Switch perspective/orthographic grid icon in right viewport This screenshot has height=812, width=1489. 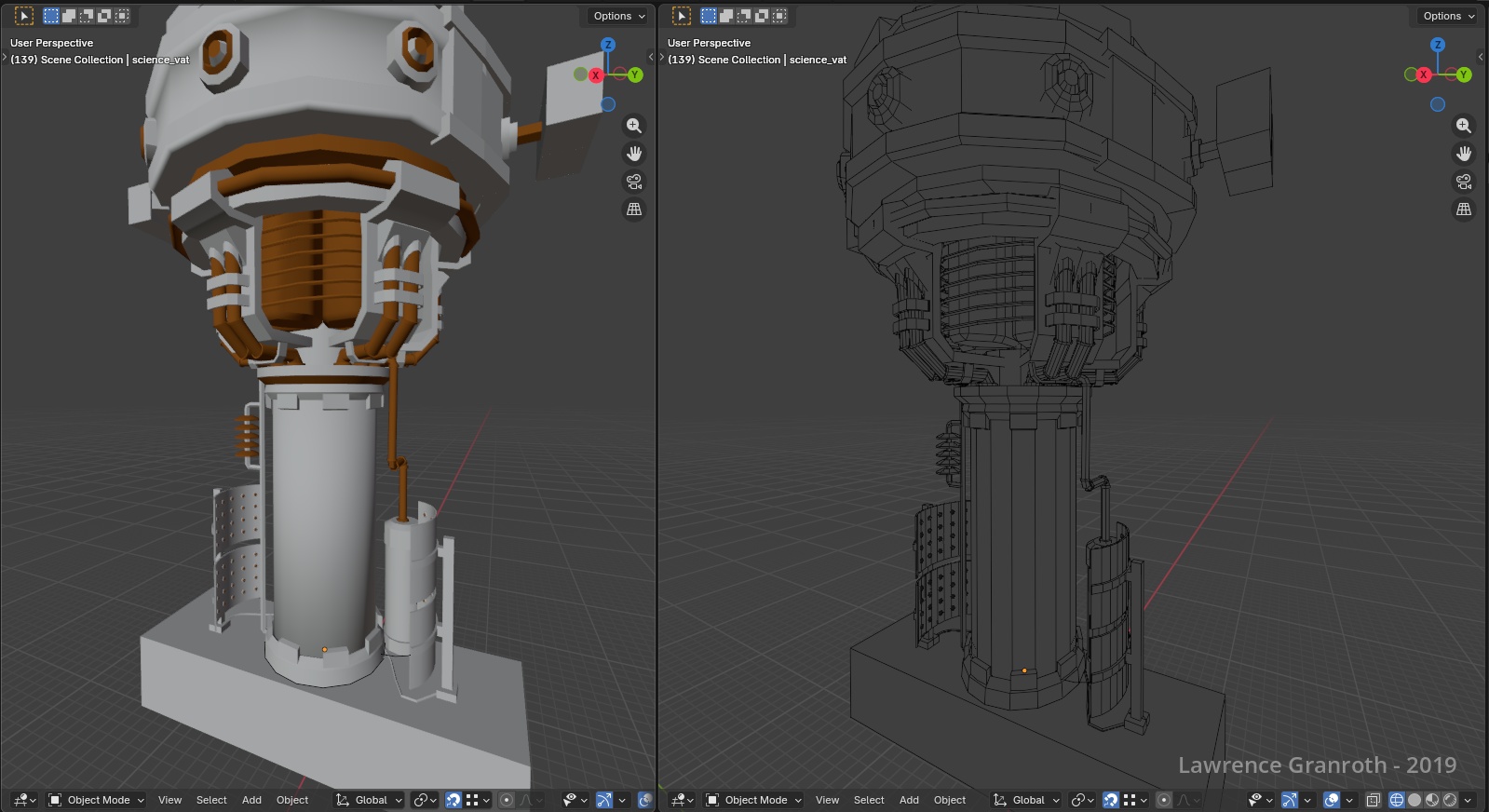(x=1464, y=210)
